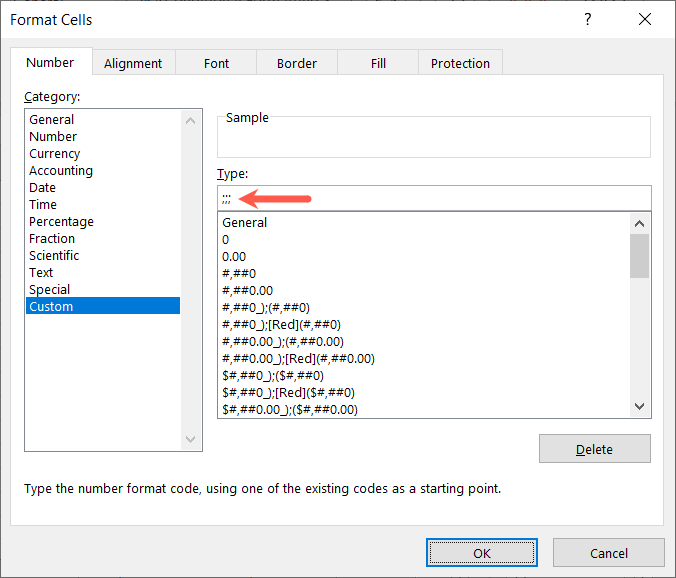Close the Format Cells dialog

point(644,20)
